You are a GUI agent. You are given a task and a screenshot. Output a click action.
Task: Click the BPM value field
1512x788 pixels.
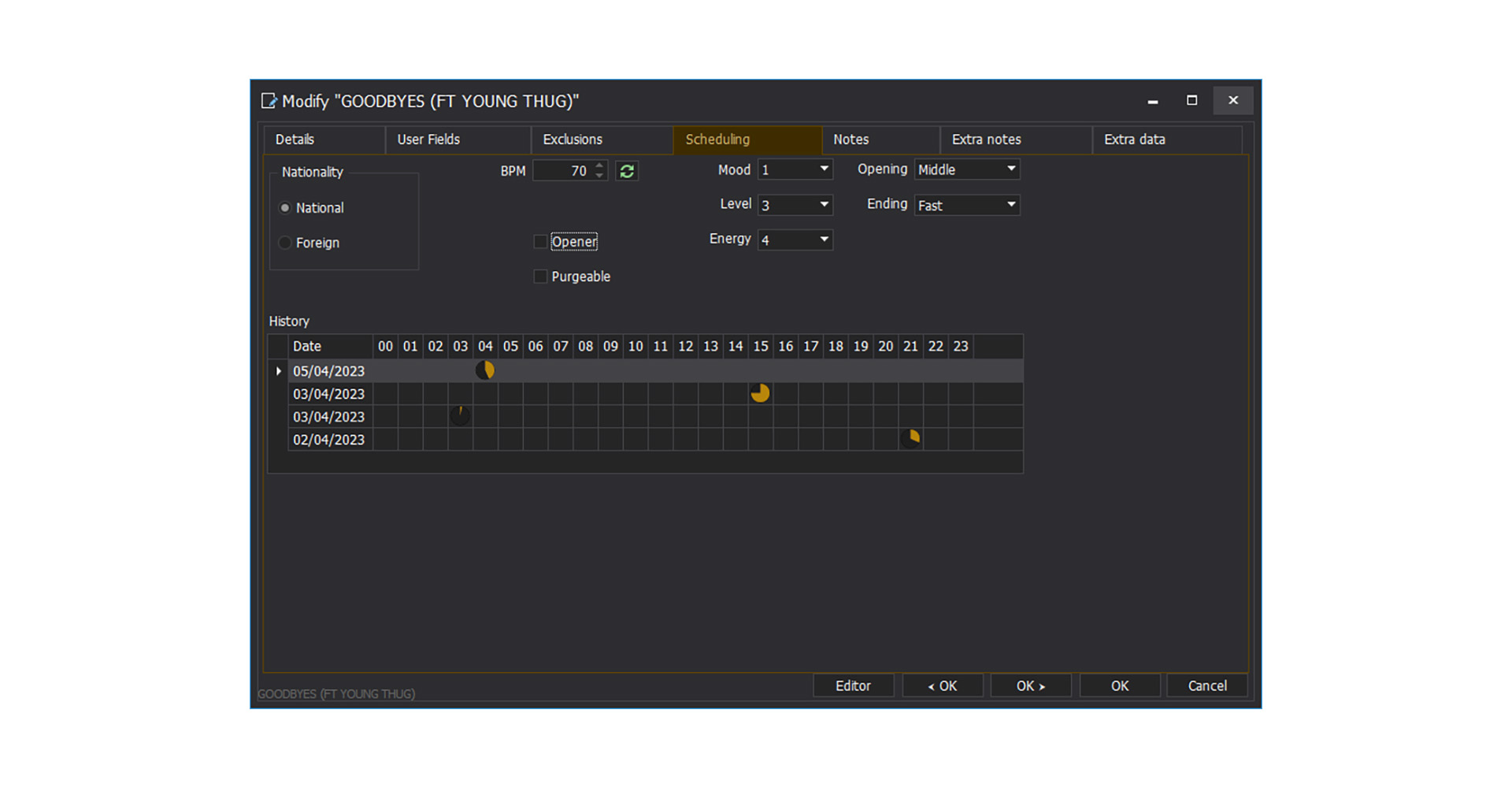pos(563,171)
